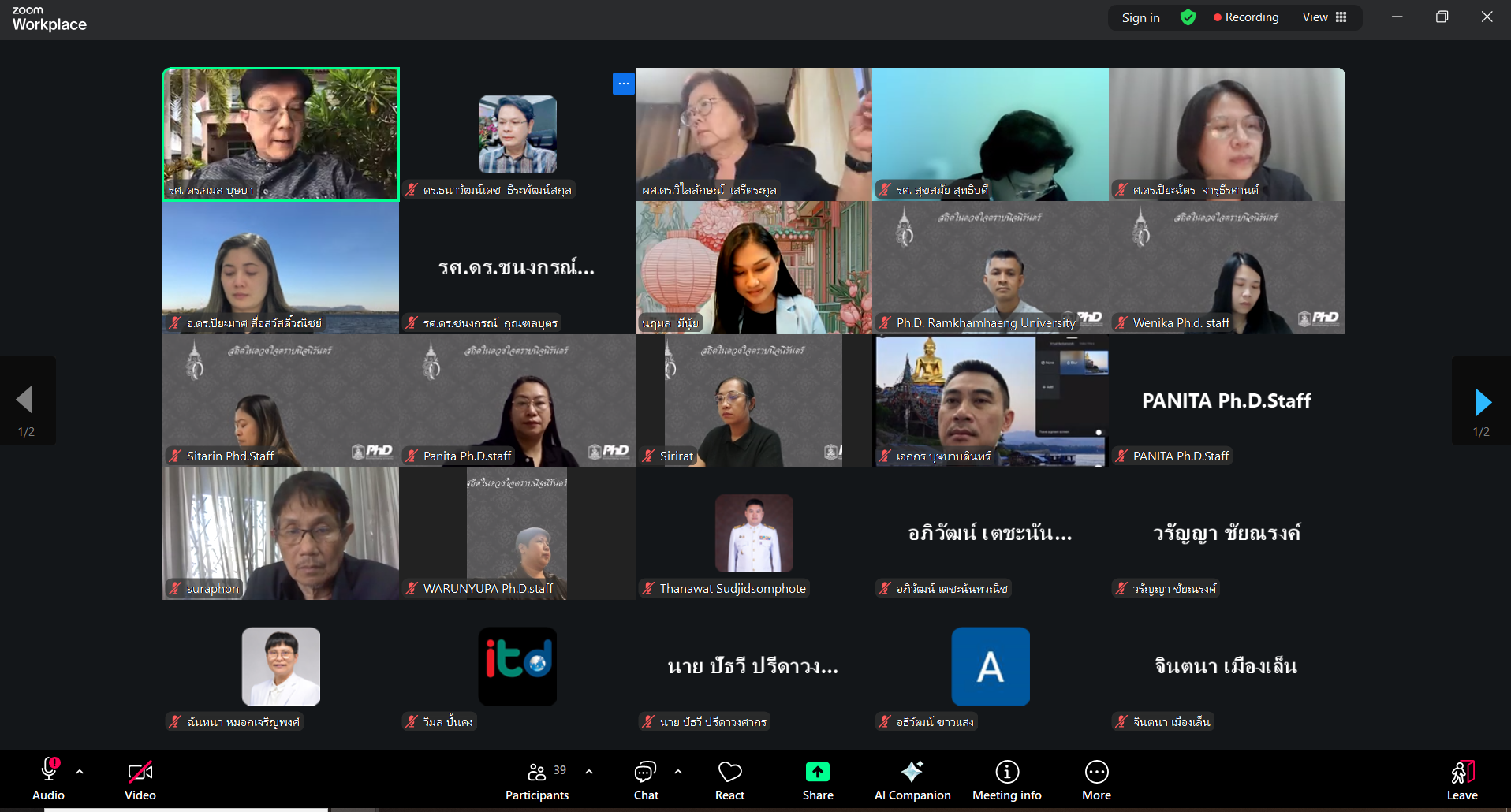The image size is (1511, 812).
Task: Turn on camera with Video button
Action: click(x=140, y=780)
